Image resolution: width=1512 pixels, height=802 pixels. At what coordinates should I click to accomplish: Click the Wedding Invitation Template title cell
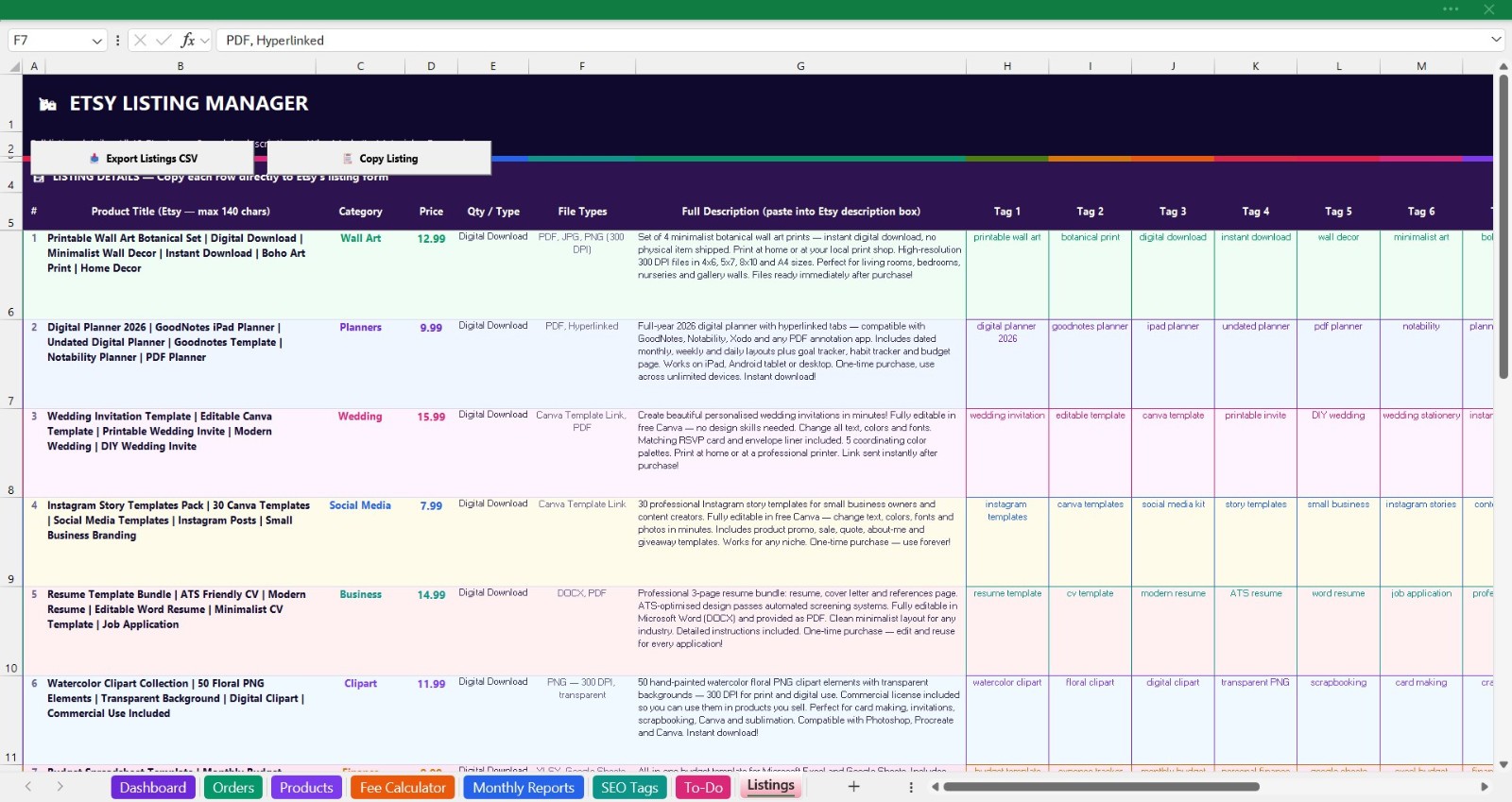180,452
